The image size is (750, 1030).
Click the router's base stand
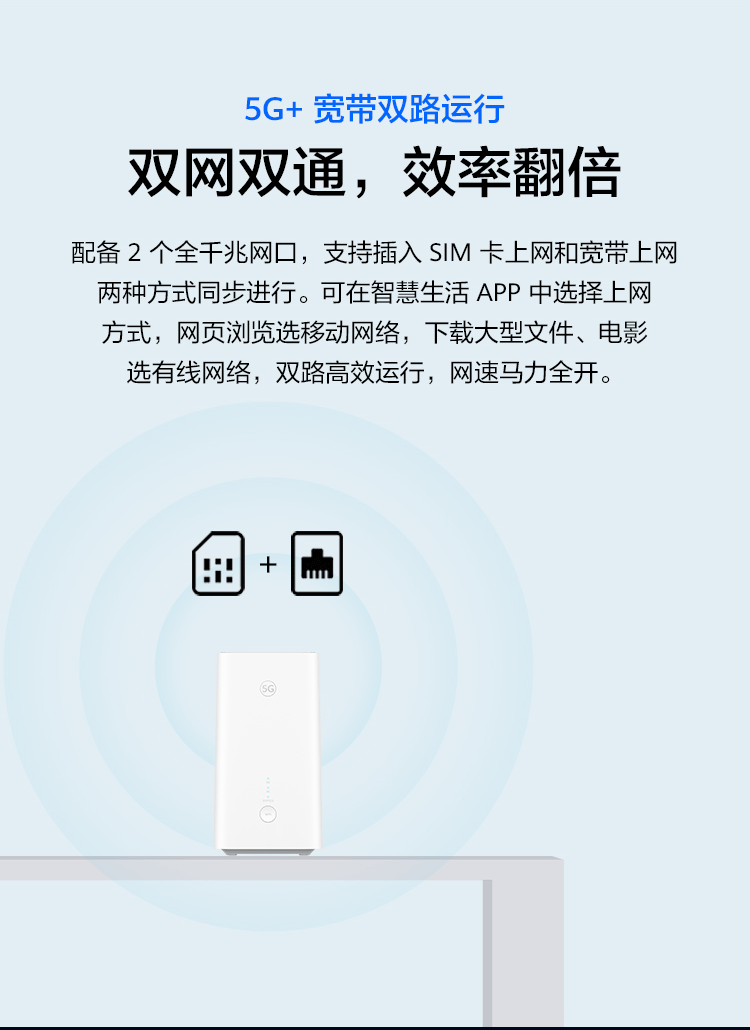click(269, 852)
